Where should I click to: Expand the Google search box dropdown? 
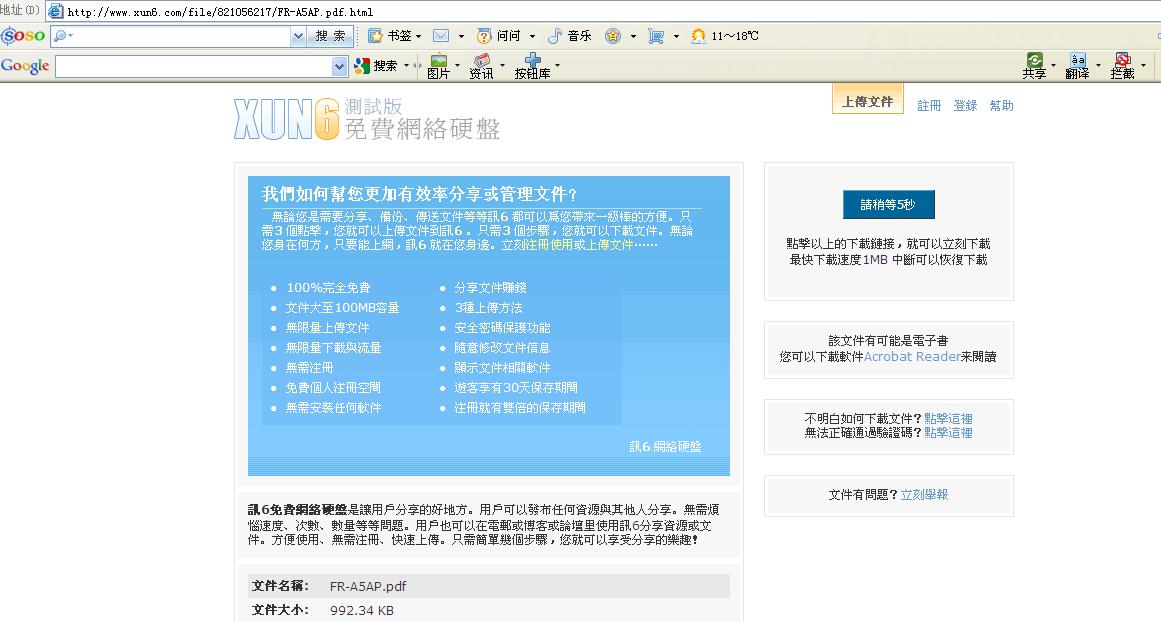tap(339, 67)
